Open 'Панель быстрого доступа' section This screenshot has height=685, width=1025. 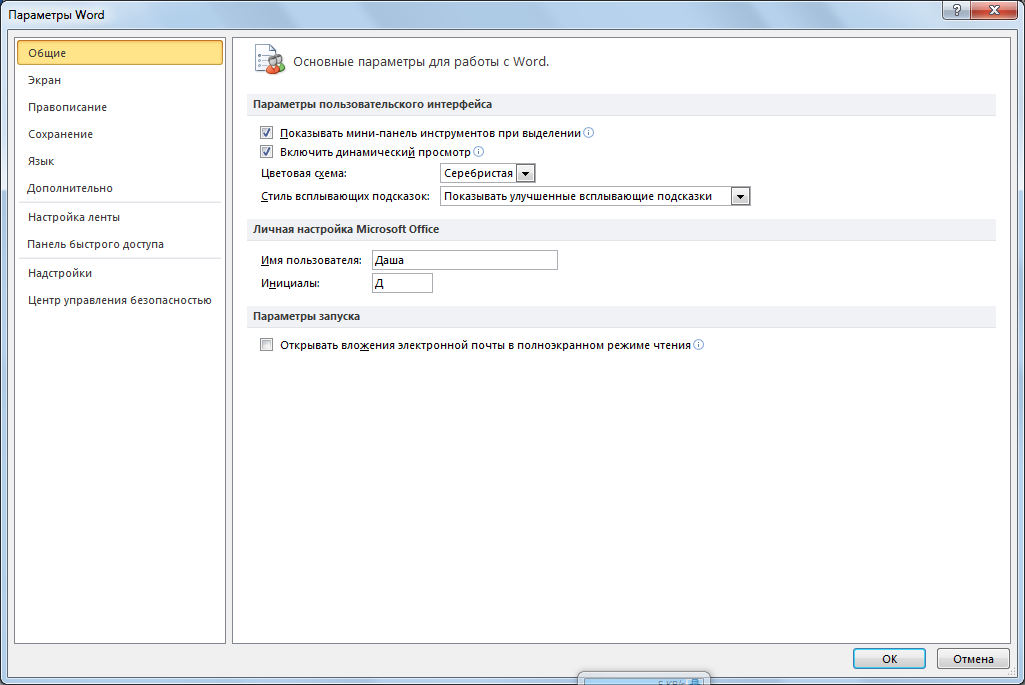[120, 244]
